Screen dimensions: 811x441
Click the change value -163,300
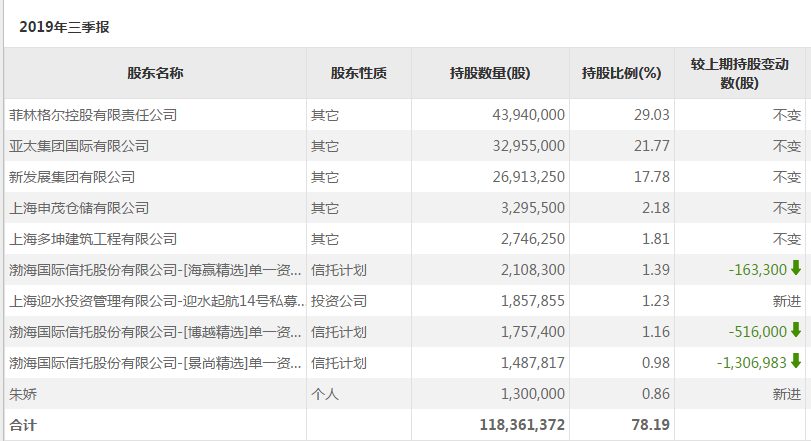point(758,270)
